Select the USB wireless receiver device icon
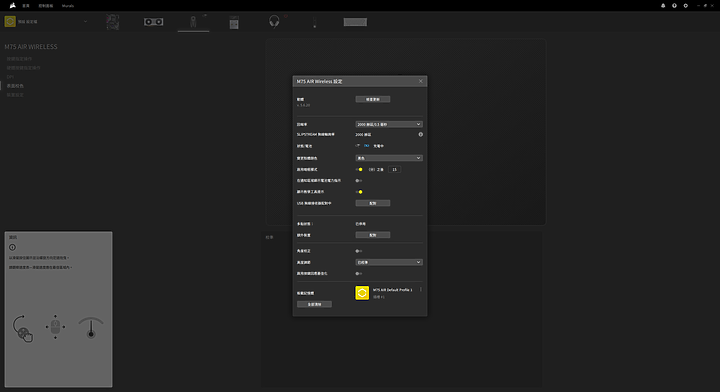The width and height of the screenshot is (720, 392). pos(234,22)
